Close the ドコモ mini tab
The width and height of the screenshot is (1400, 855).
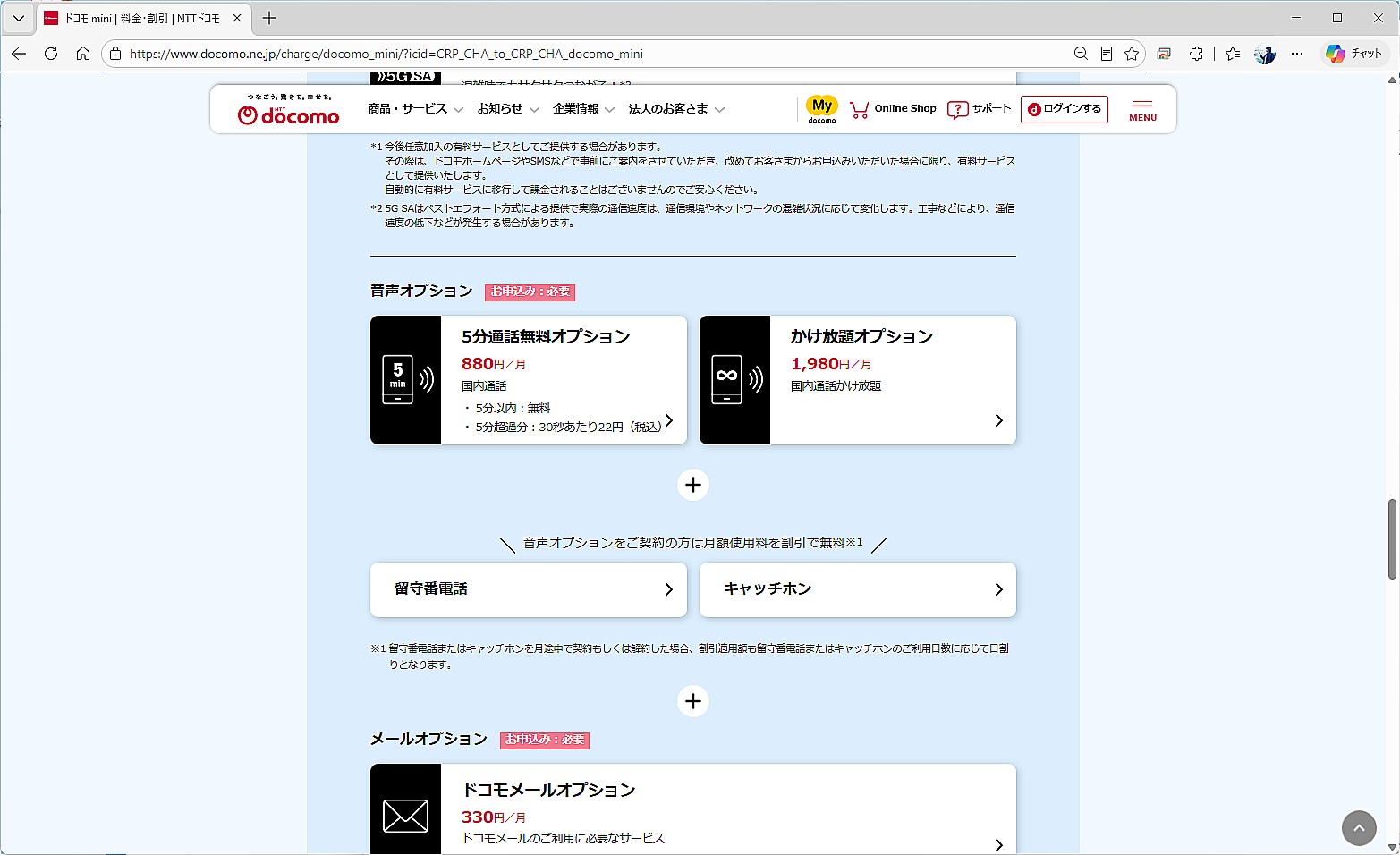point(237,18)
